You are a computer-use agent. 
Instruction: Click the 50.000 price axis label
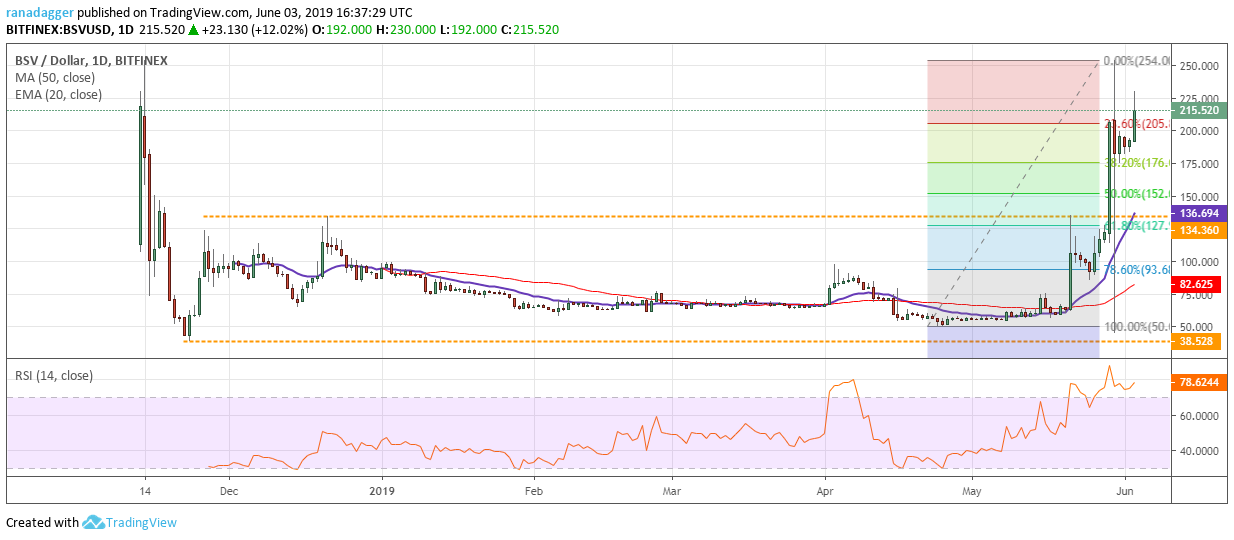tap(1198, 327)
